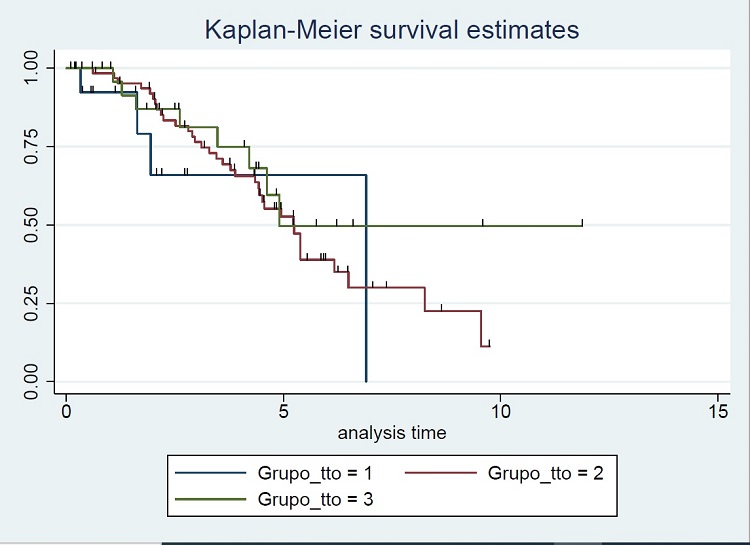Image resolution: width=750 pixels, height=545 pixels.
Task: Click the 0.00 y-axis tick label
Action: coord(33,380)
